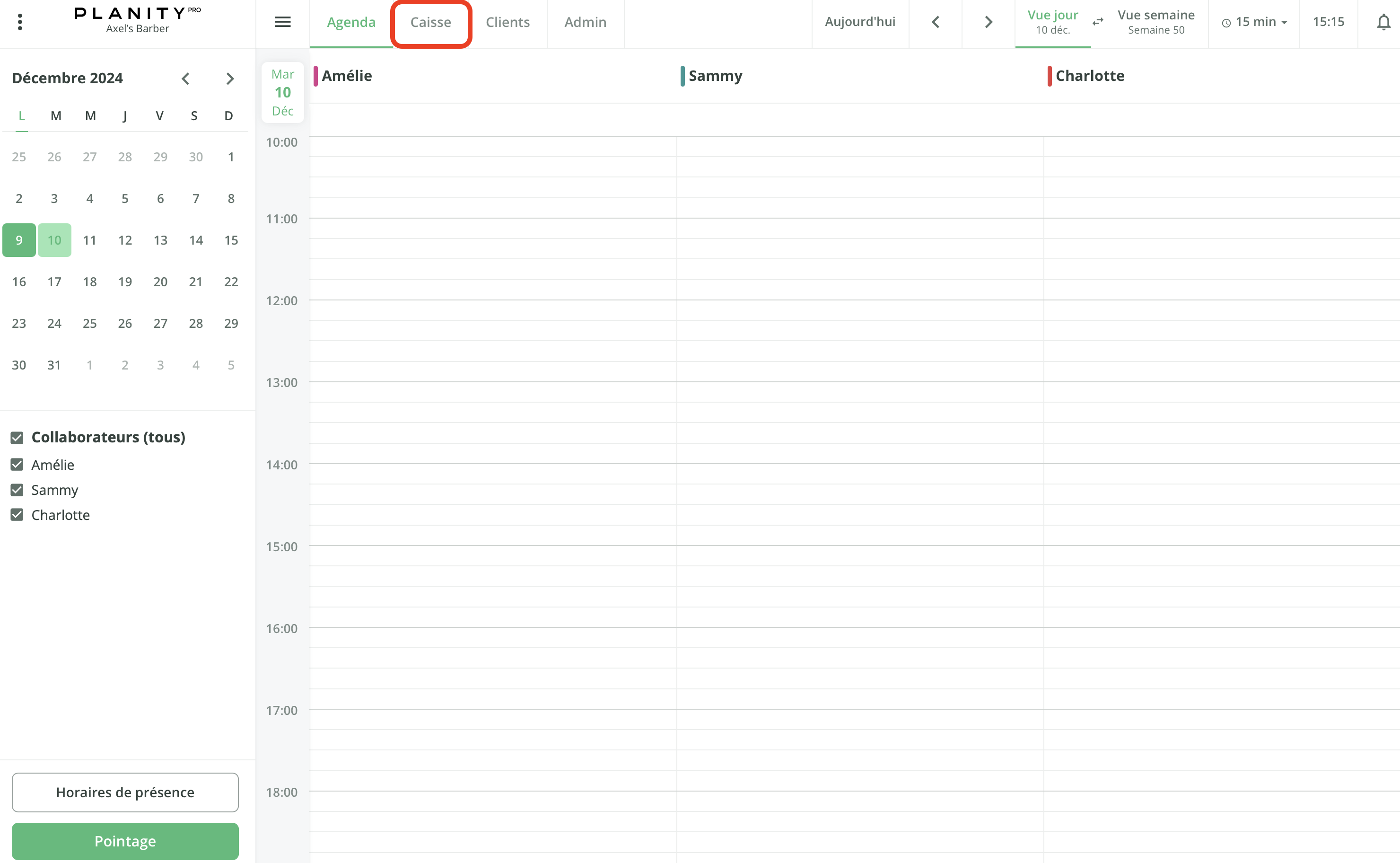This screenshot has width=1400, height=863.
Task: Switch to Vue semaine
Action: point(1156,22)
